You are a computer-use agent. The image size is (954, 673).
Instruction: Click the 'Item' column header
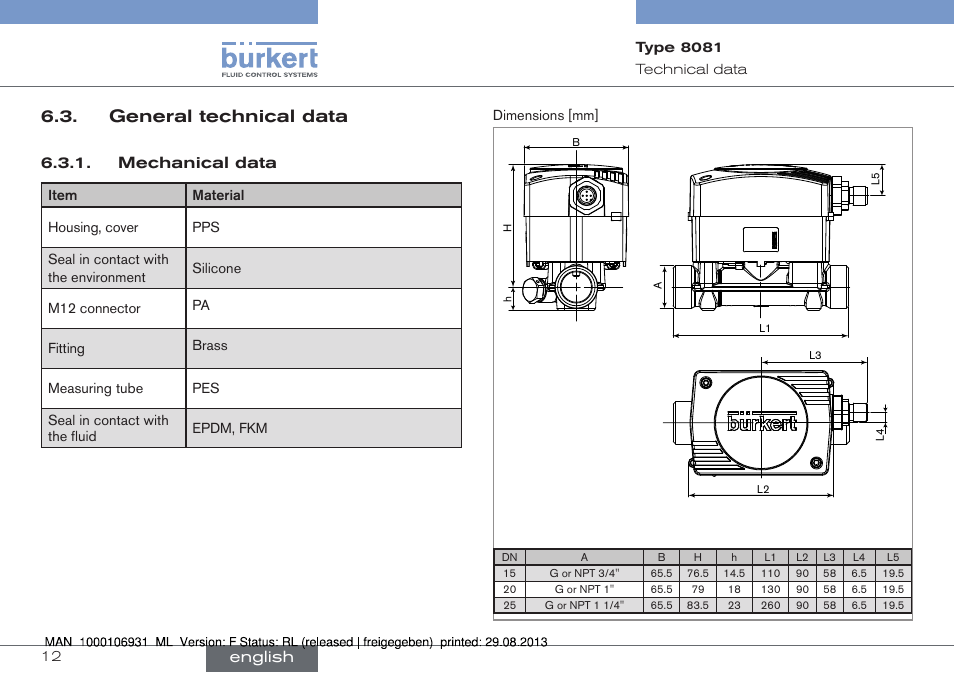[x=113, y=195]
